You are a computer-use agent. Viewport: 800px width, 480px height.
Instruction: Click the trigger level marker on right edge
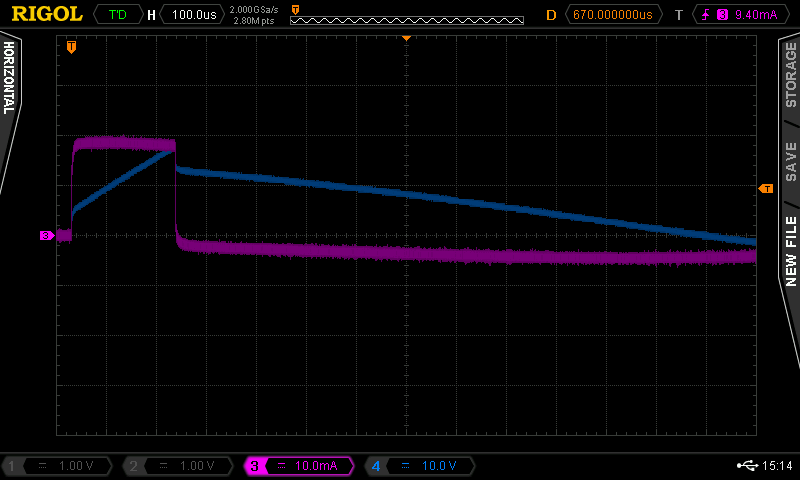pos(766,188)
